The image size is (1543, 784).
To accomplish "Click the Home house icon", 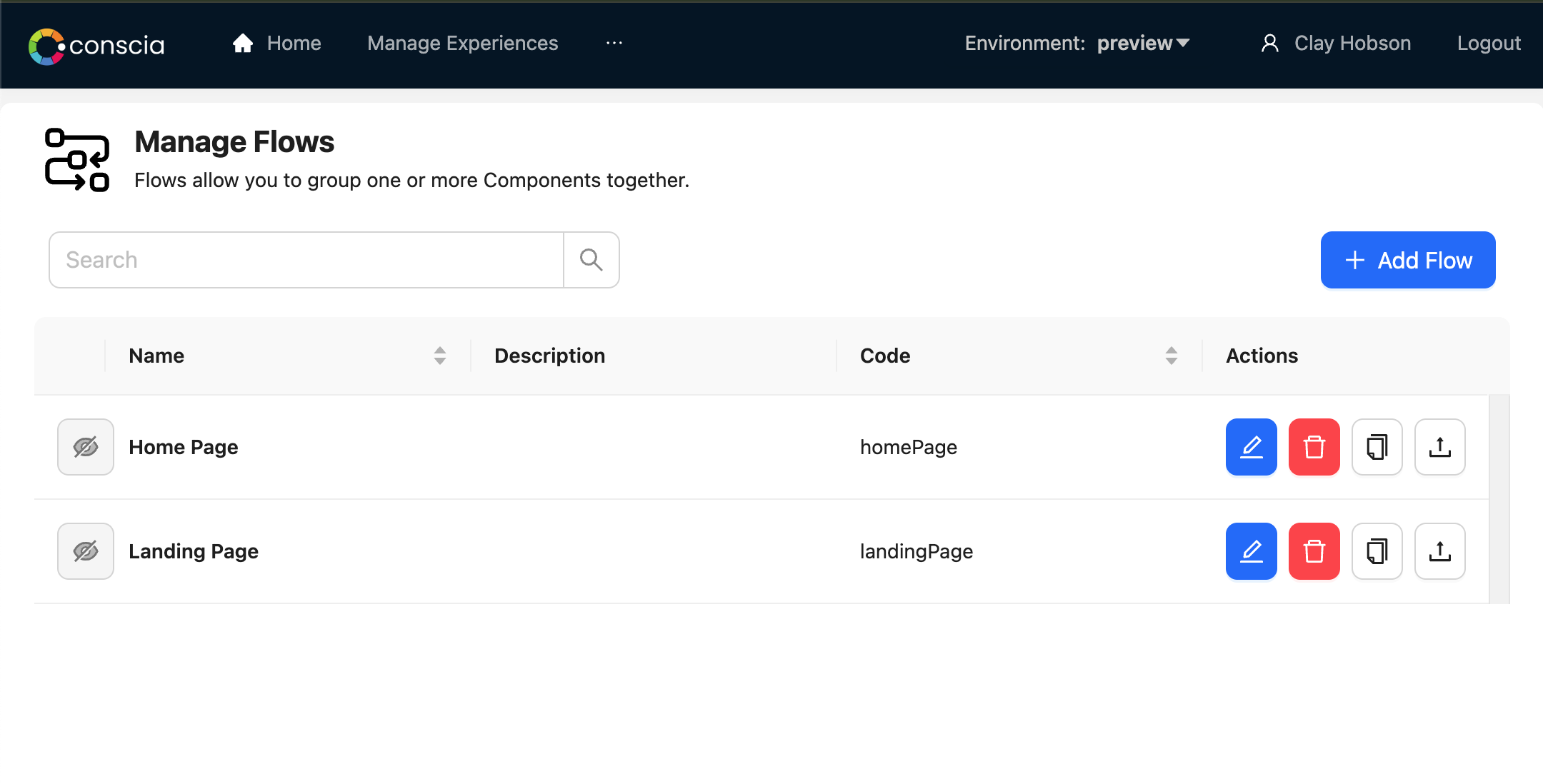I will [x=243, y=43].
